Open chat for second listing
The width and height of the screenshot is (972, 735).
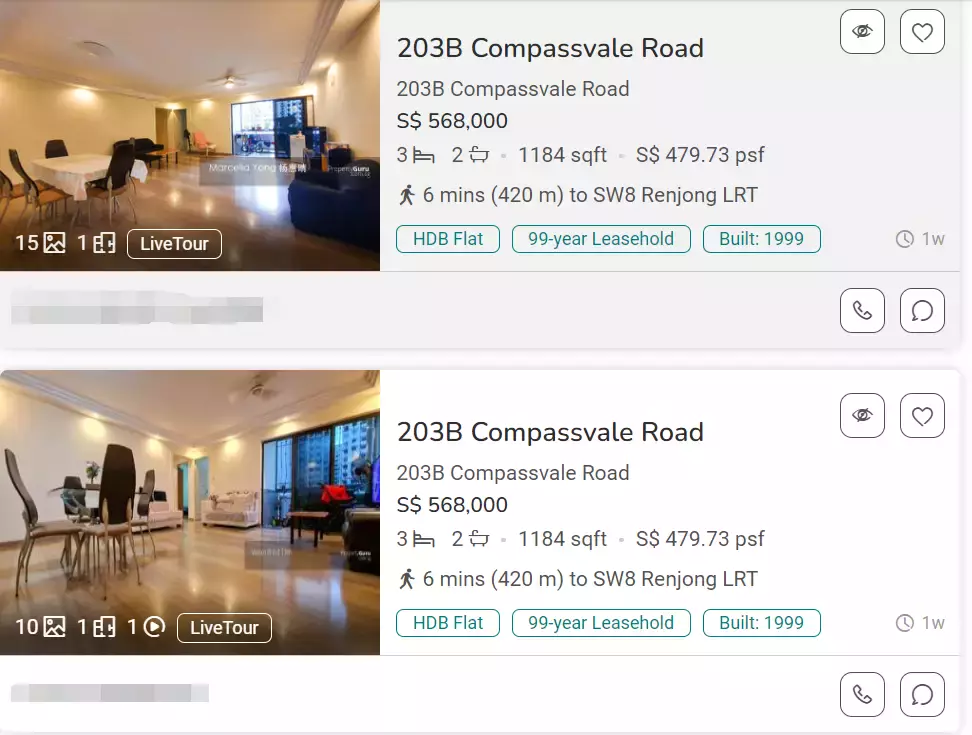(922, 694)
